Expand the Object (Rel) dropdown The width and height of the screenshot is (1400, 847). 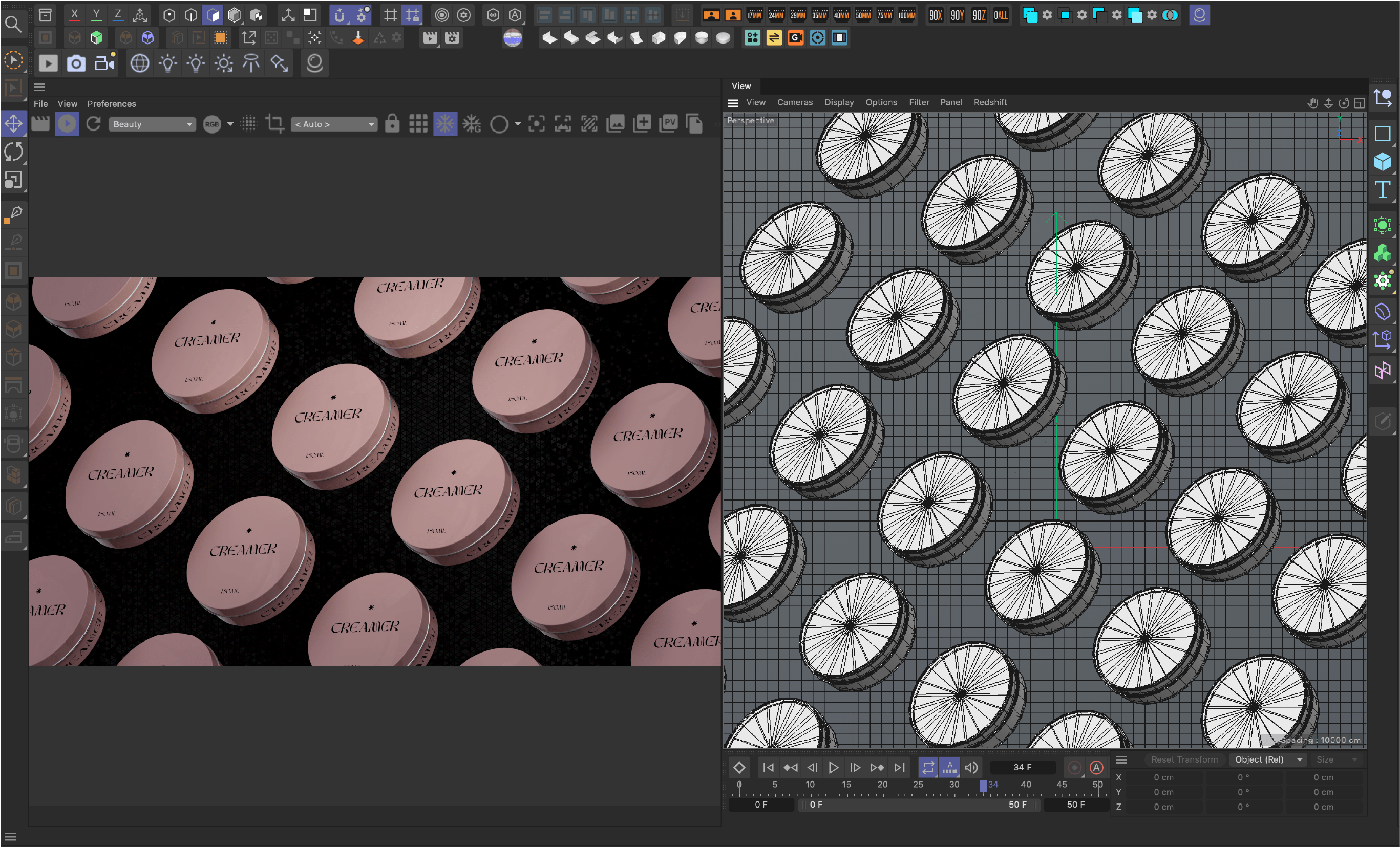point(1267,759)
